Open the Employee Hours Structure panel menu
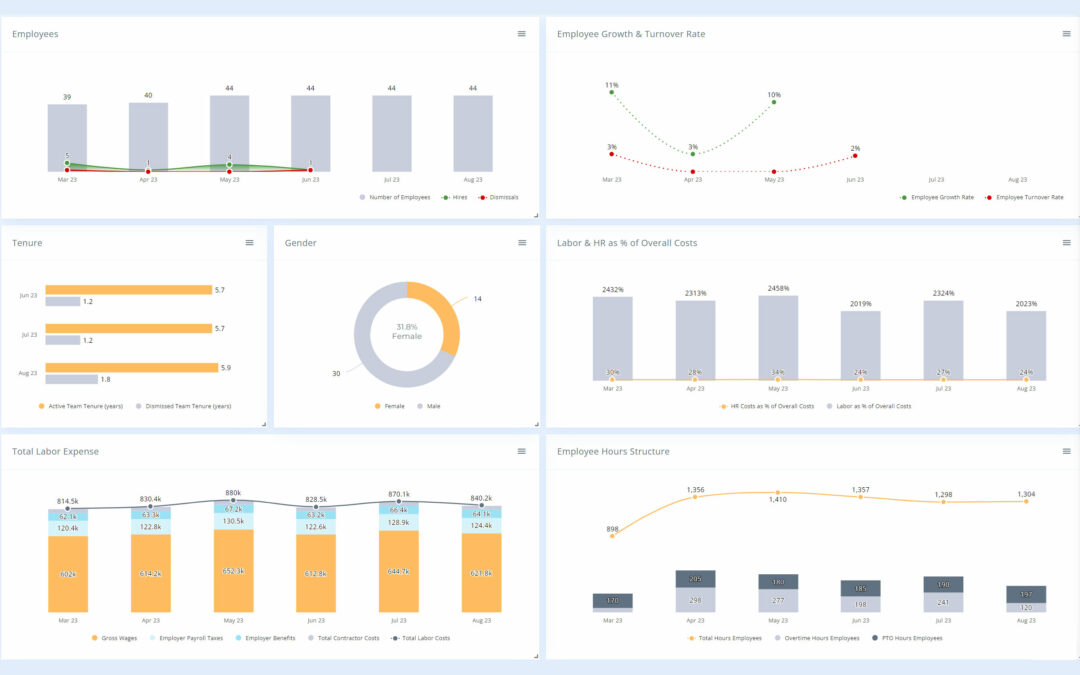 pyautogui.click(x=1066, y=451)
